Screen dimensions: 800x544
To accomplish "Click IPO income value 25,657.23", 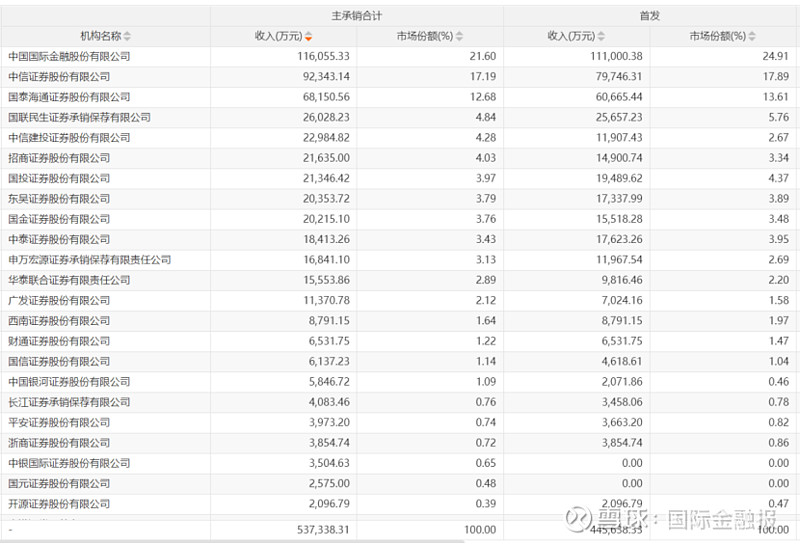I will pos(619,117).
